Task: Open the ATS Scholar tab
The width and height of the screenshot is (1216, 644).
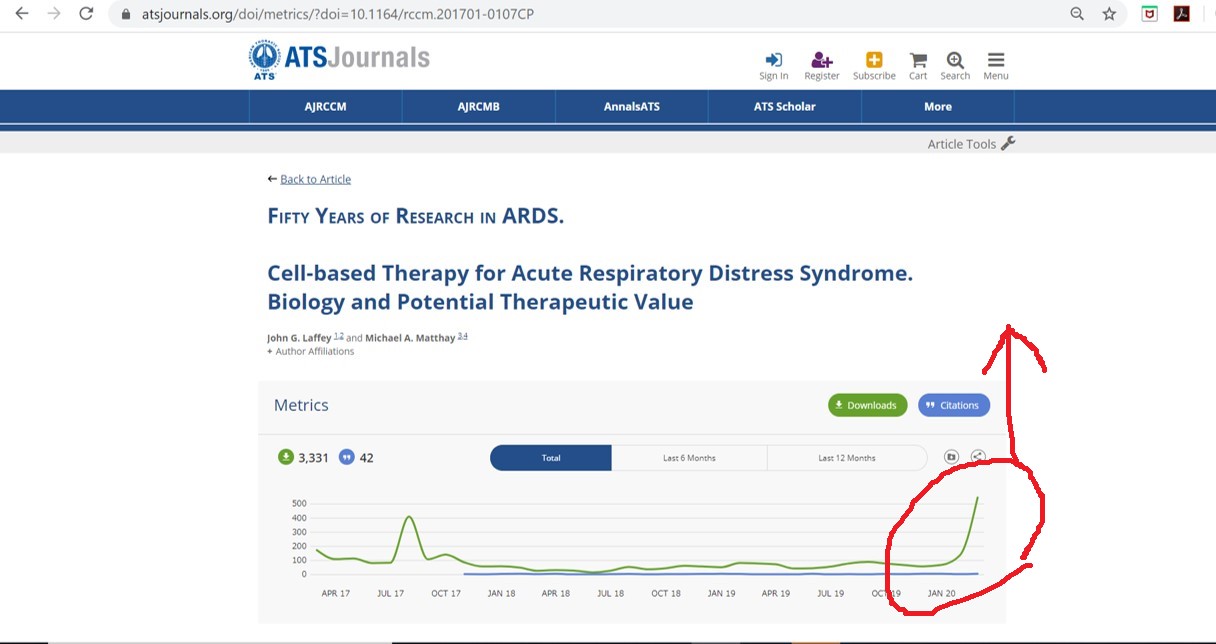Action: [784, 106]
